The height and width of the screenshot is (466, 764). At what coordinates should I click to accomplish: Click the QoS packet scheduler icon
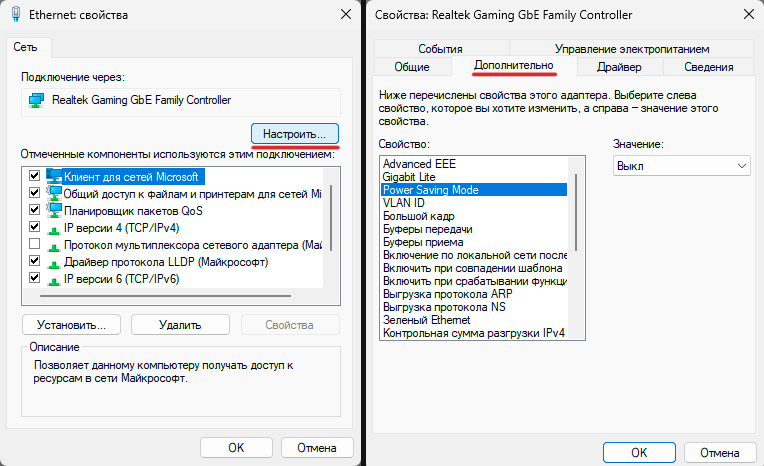click(54, 210)
